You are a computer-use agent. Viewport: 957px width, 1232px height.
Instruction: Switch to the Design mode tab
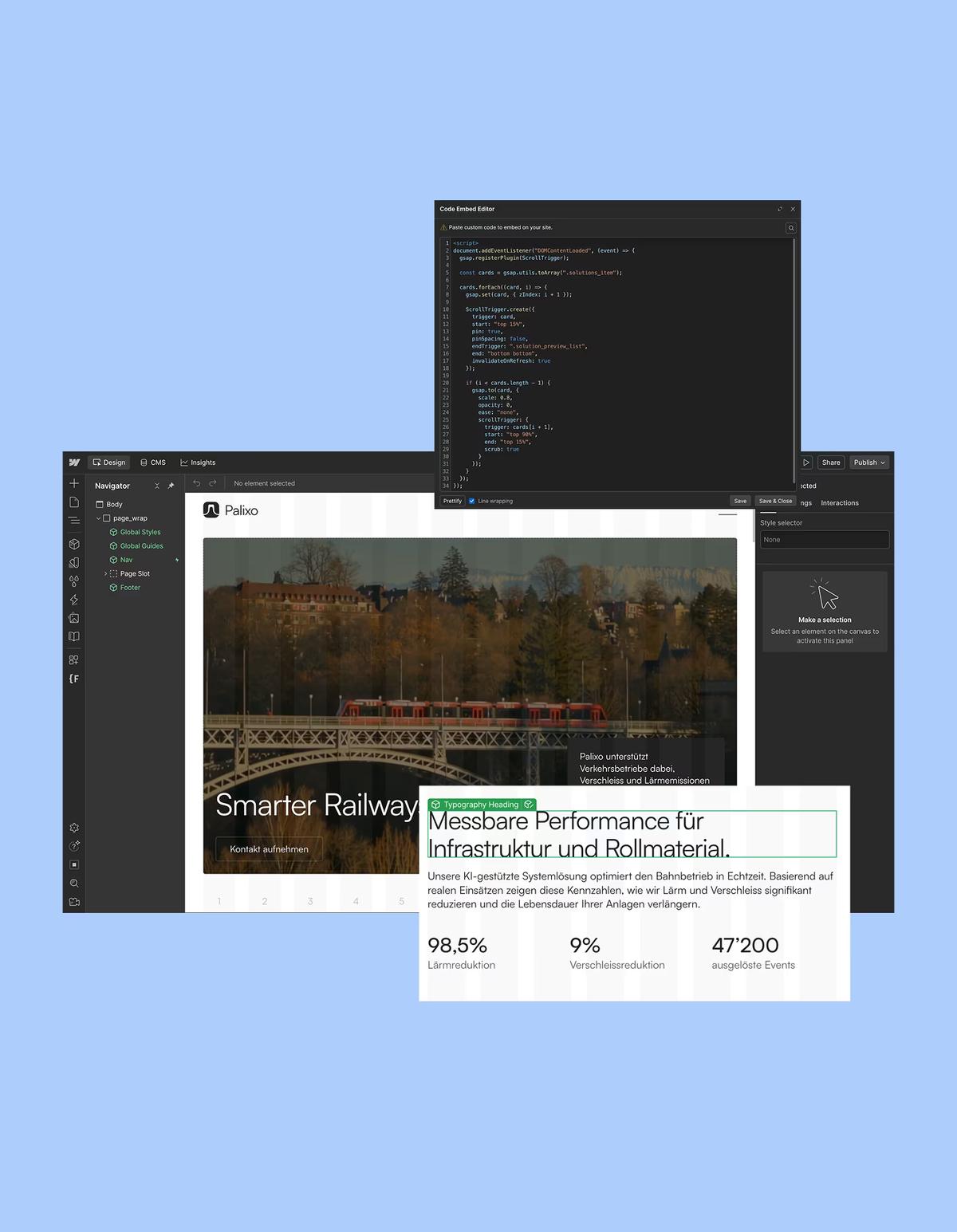[109, 462]
